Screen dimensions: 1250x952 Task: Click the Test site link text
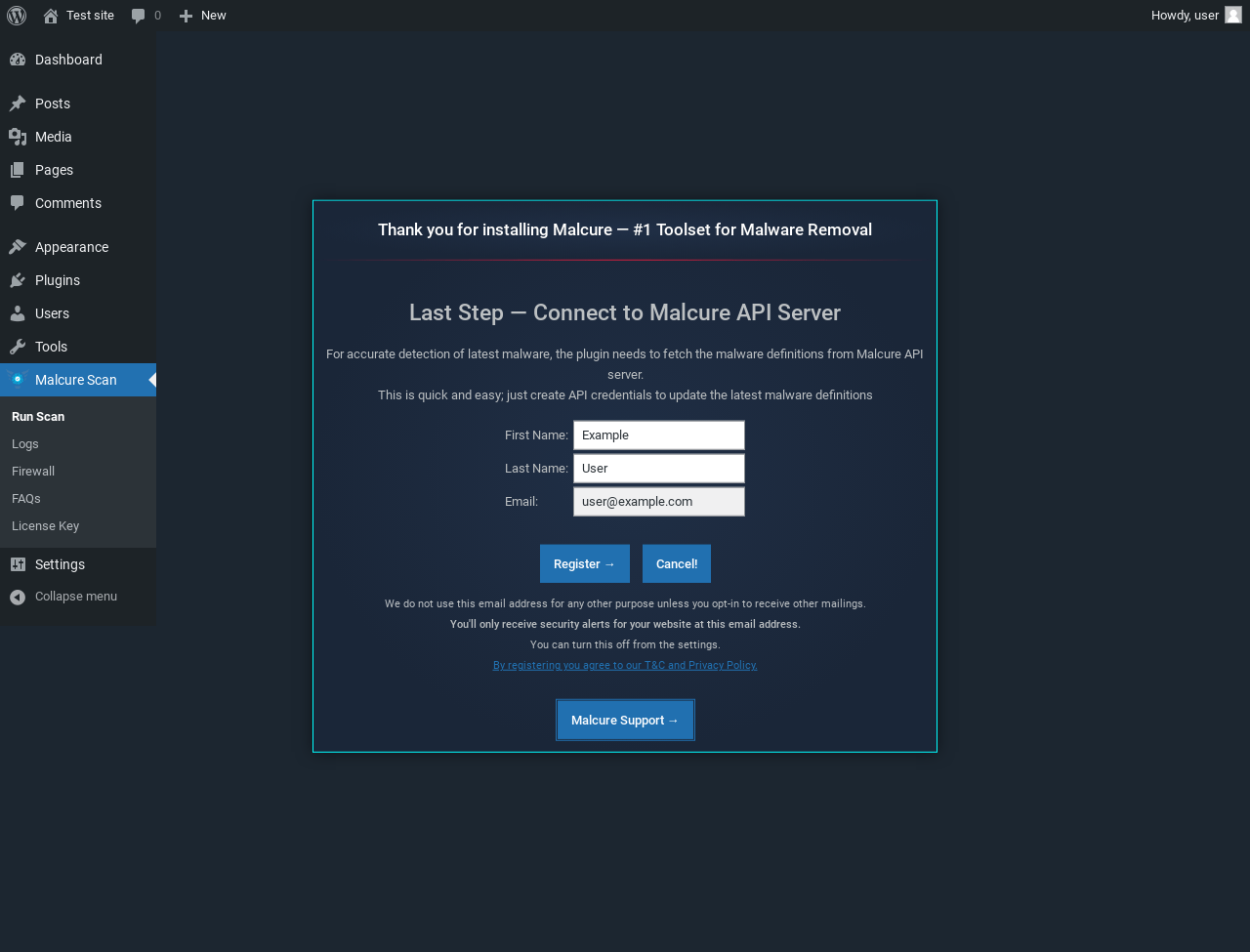90,16
